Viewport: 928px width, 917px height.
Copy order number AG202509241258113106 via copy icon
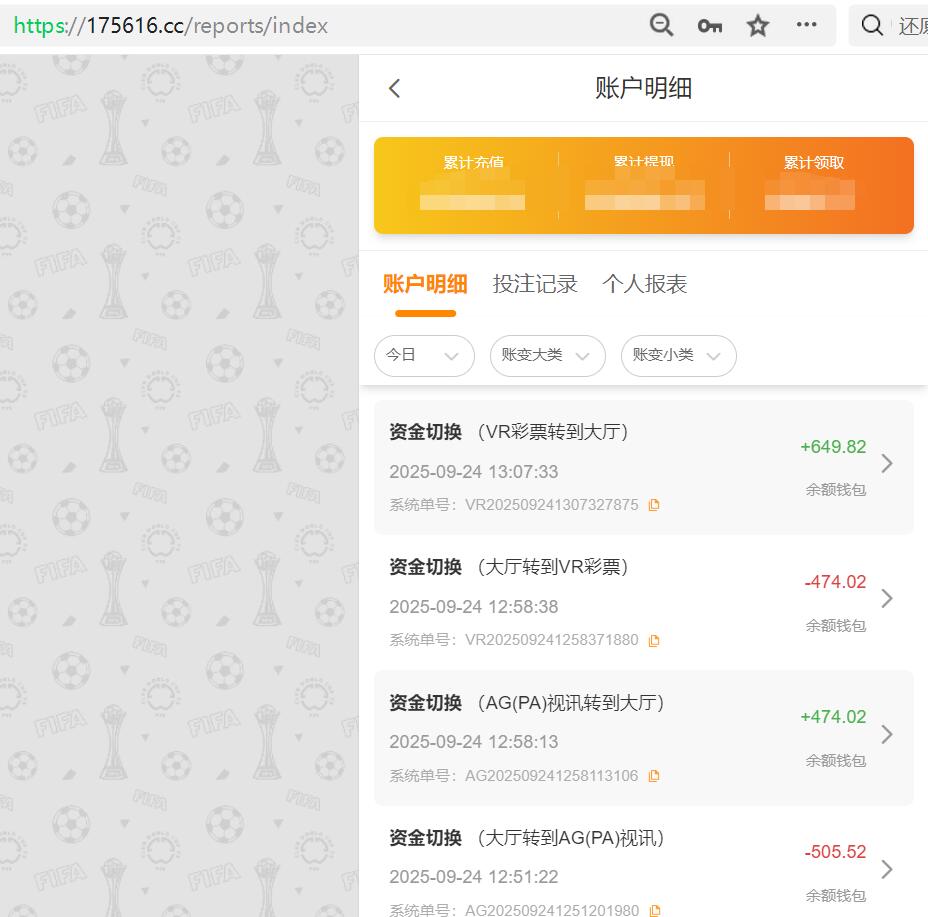pyautogui.click(x=655, y=775)
